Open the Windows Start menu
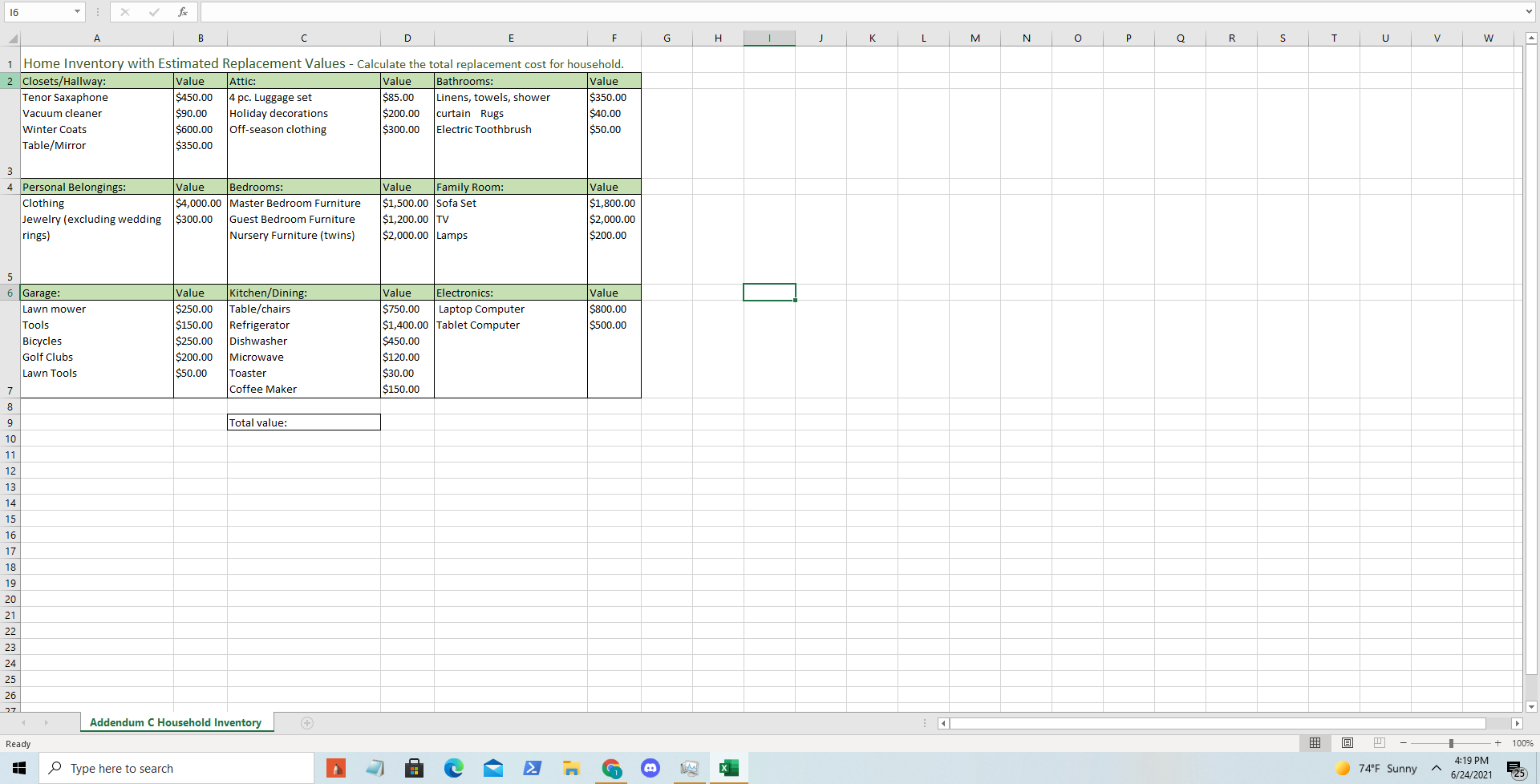This screenshot has height=784, width=1540. click(x=19, y=768)
